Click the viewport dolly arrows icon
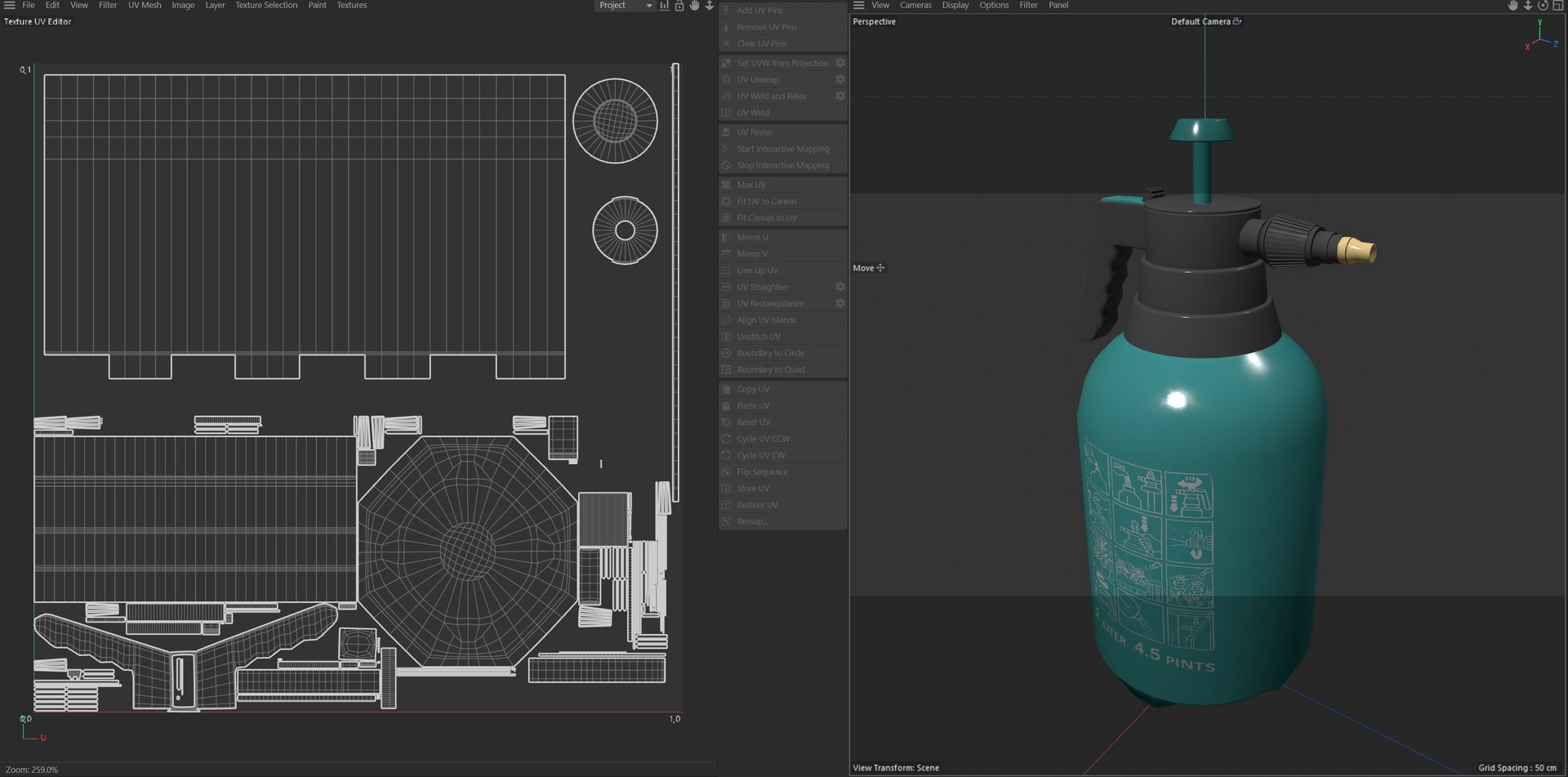Screen dimensions: 1568x777 (1528, 5)
